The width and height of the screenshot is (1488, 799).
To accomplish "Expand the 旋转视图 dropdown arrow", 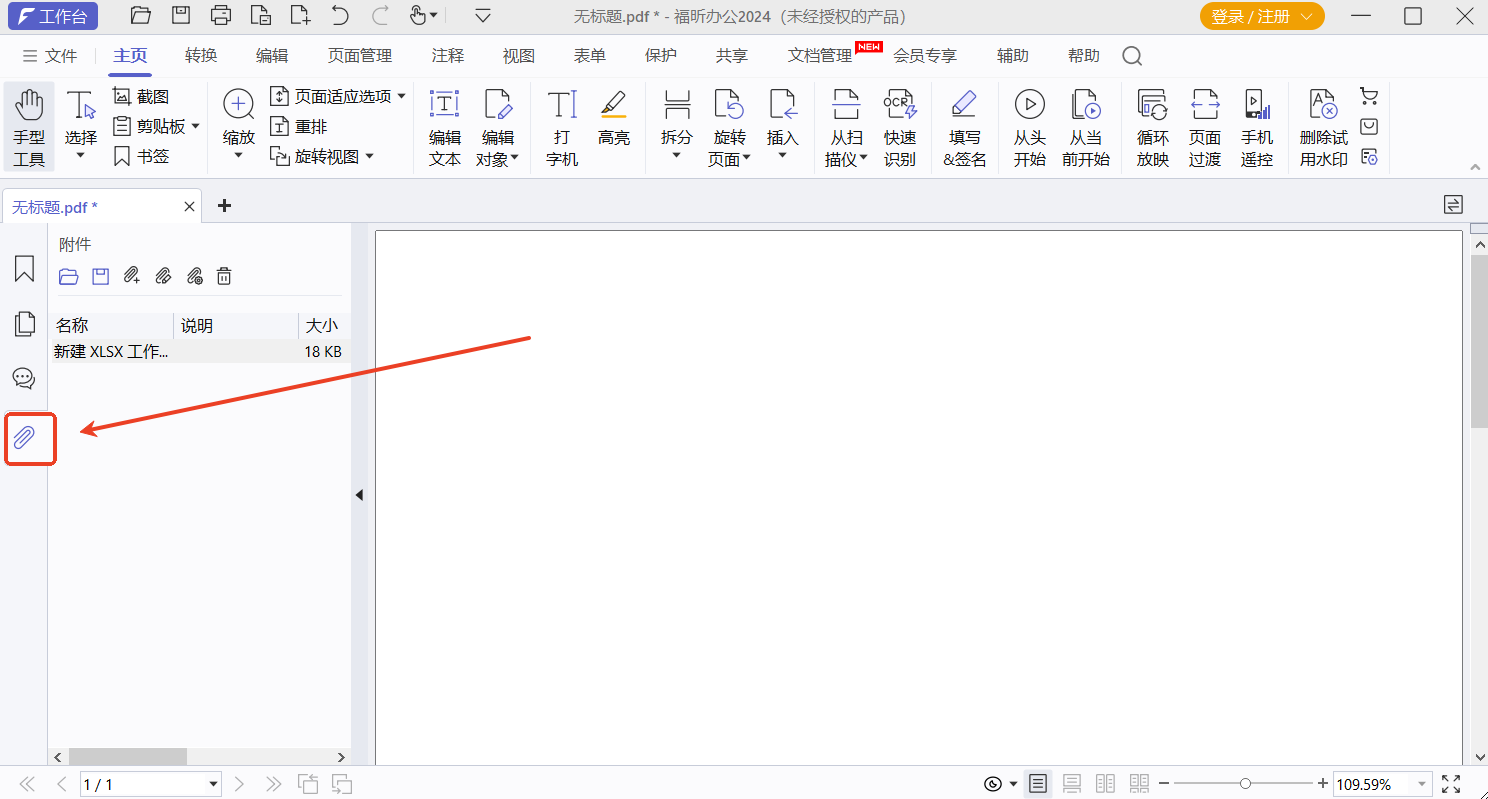I will coord(369,157).
